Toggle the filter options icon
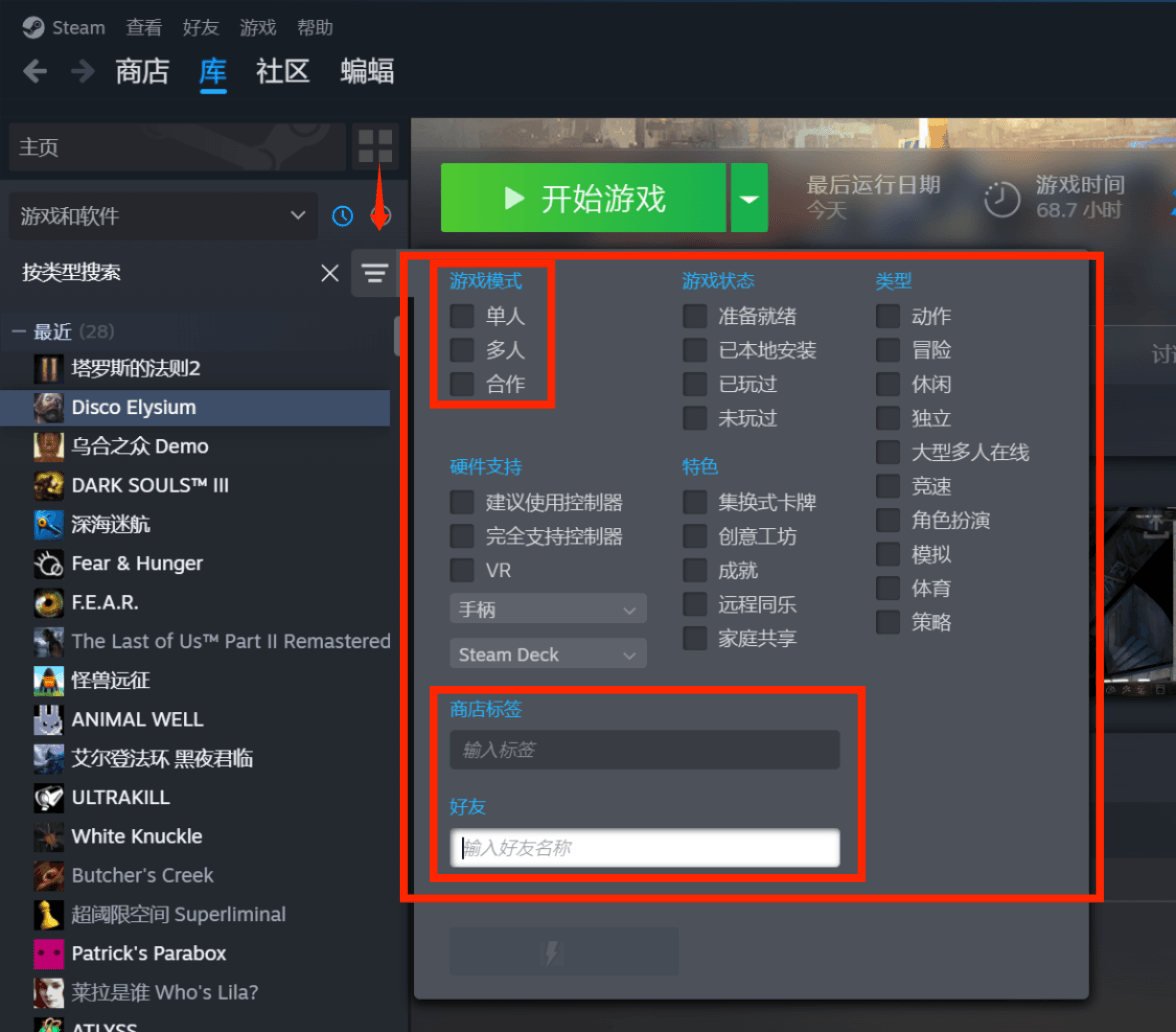The width and height of the screenshot is (1176, 1032). point(374,273)
